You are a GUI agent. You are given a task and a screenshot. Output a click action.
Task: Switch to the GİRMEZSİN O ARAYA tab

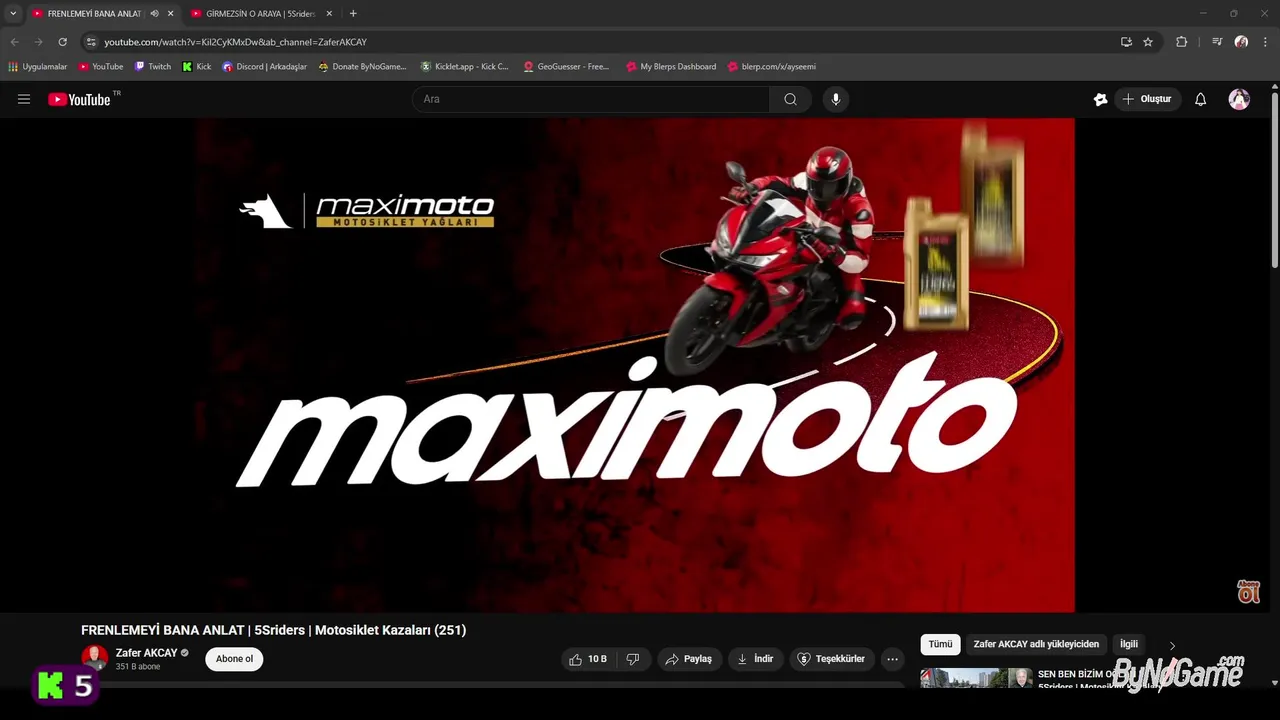(x=258, y=13)
